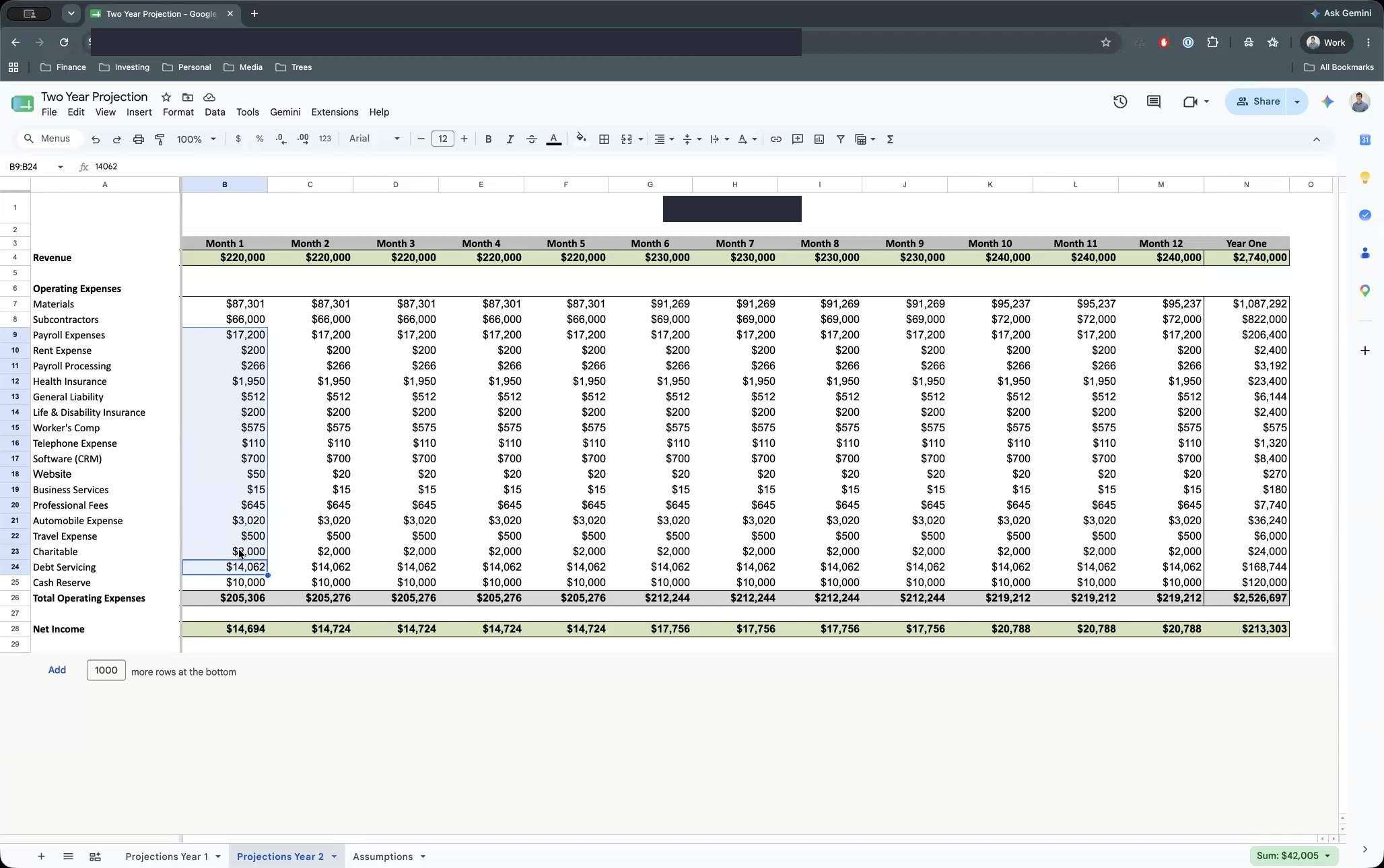Open the Data menu
1384x868 pixels.
click(215, 112)
